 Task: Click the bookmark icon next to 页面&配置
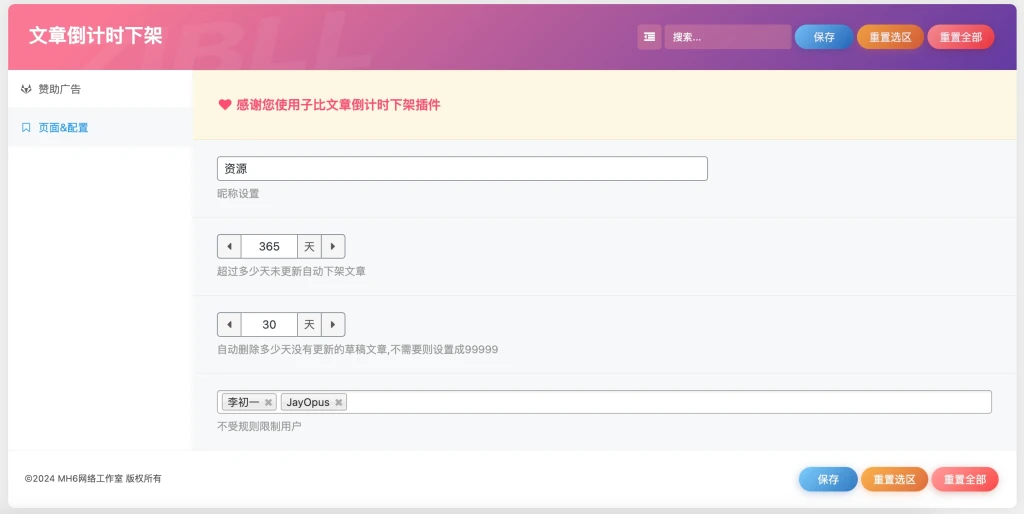26,128
